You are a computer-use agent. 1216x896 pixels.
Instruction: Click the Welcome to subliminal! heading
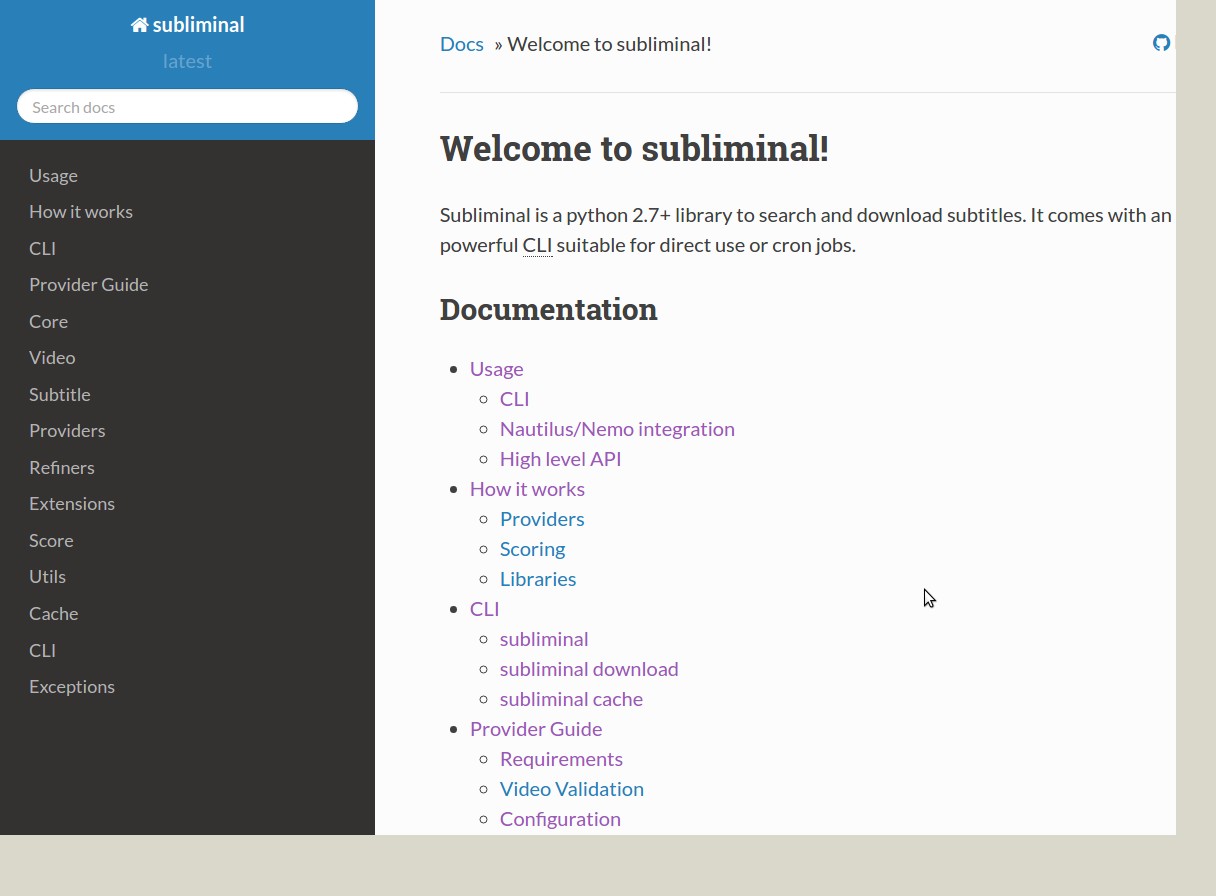click(x=634, y=148)
